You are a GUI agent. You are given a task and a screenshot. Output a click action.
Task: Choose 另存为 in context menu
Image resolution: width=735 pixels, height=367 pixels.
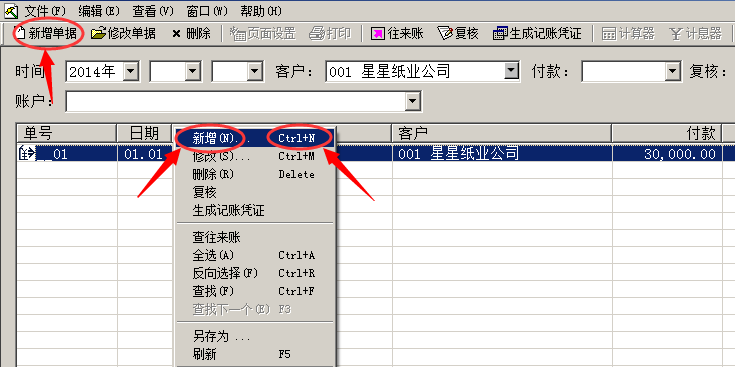pyautogui.click(x=255, y=336)
